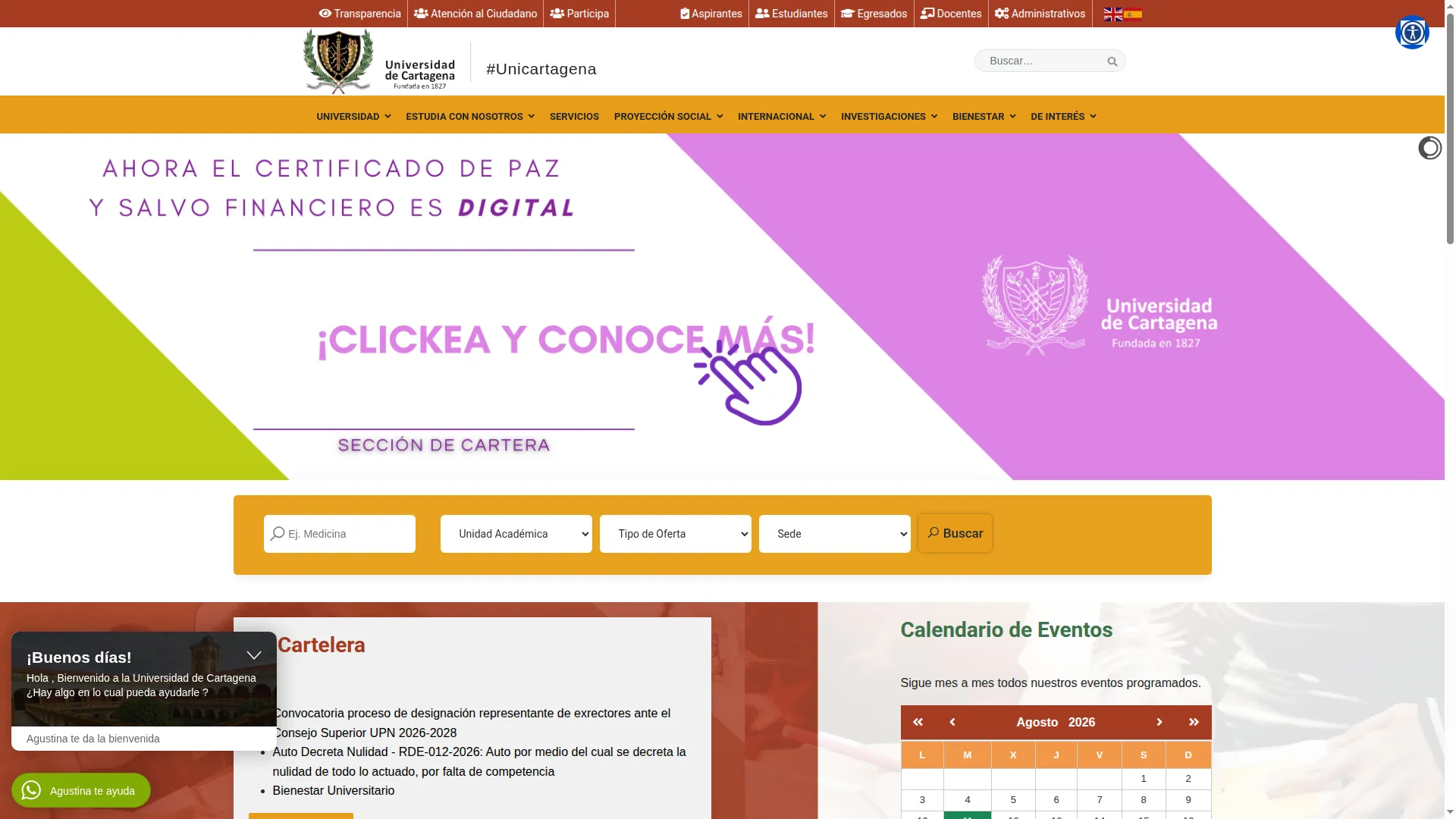This screenshot has height=819, width=1456.
Task: Click the WhatsApp icon in Agustina te ayuda
Action: [31, 790]
